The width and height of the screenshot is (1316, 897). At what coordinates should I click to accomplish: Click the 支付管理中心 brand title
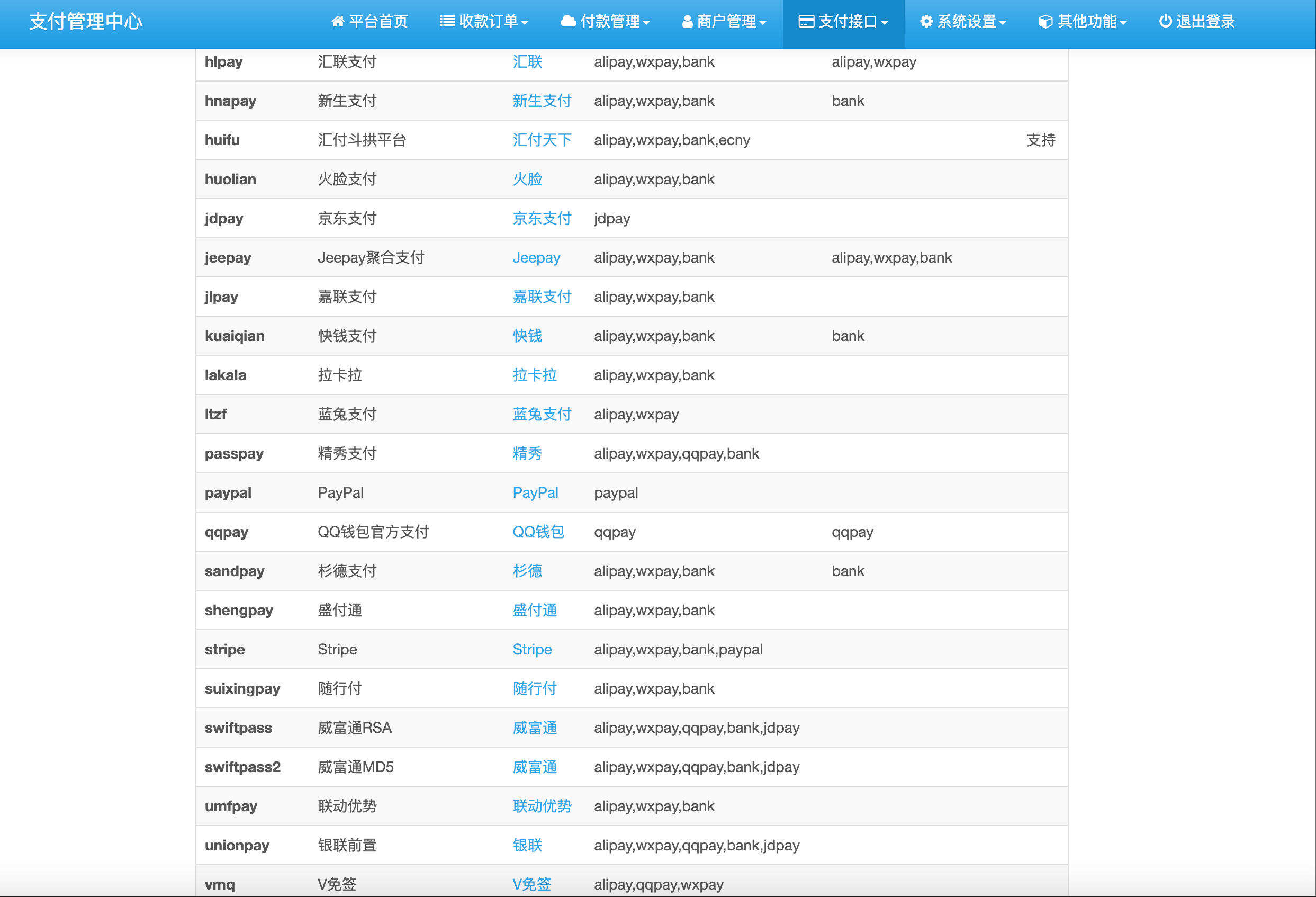[x=86, y=22]
